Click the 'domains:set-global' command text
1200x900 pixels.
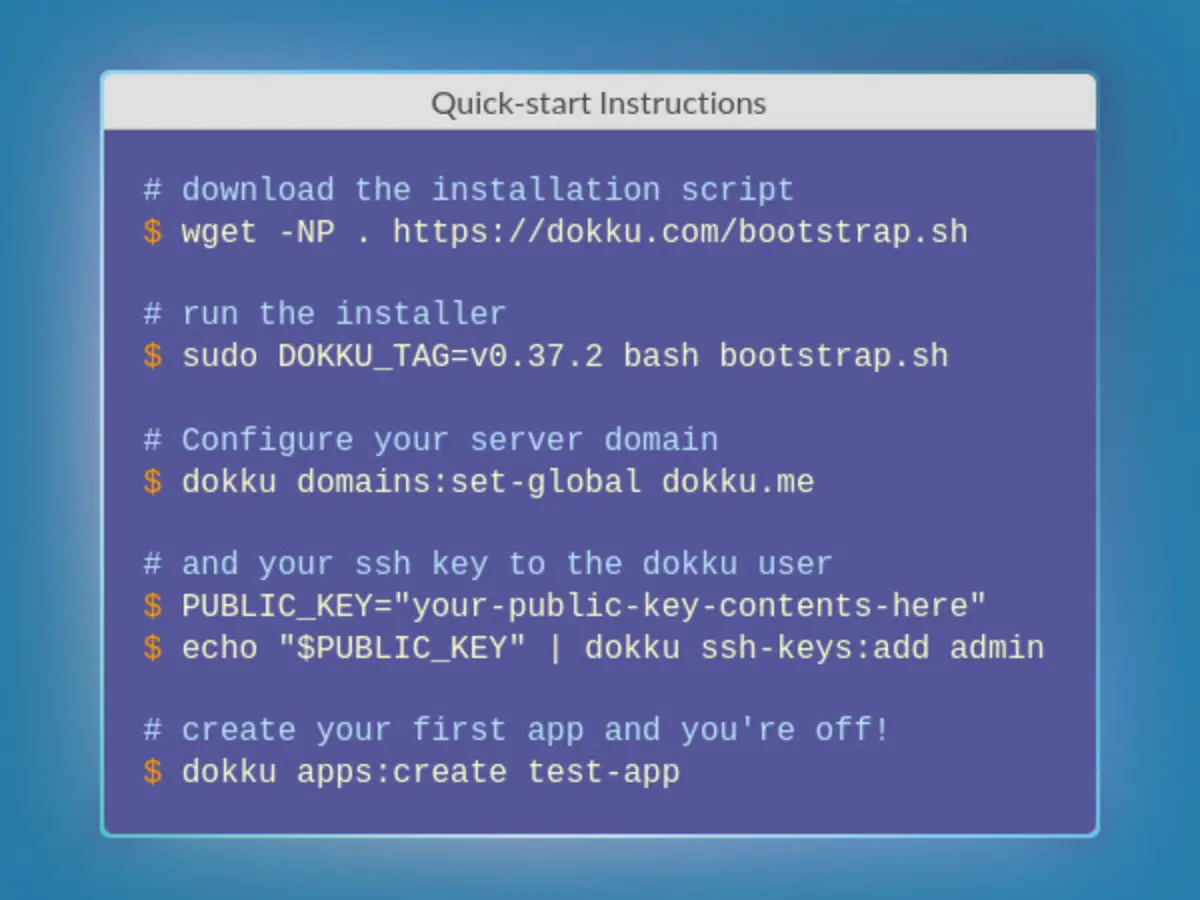click(x=470, y=481)
